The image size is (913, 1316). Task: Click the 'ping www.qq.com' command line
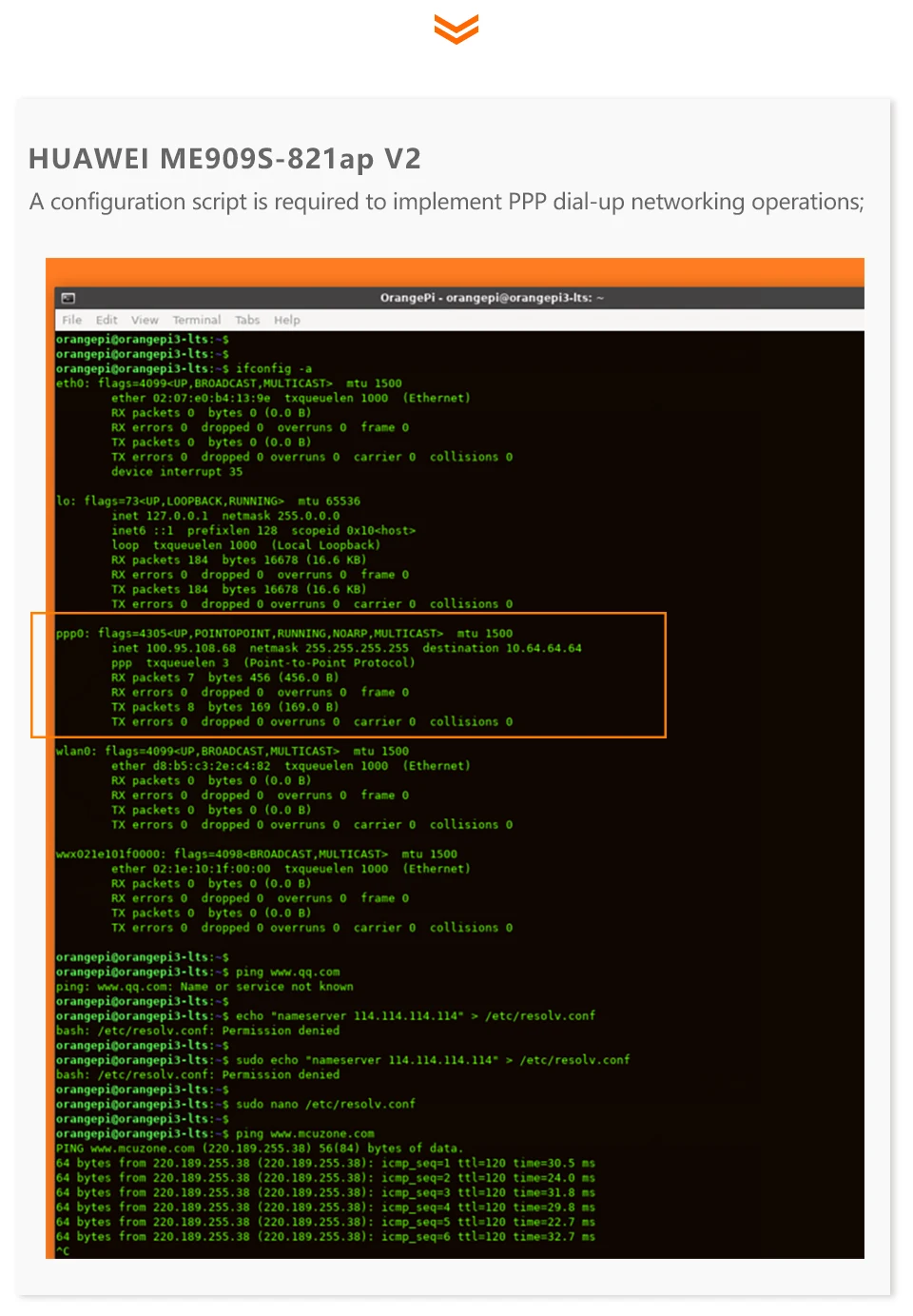pyautogui.click(x=198, y=972)
